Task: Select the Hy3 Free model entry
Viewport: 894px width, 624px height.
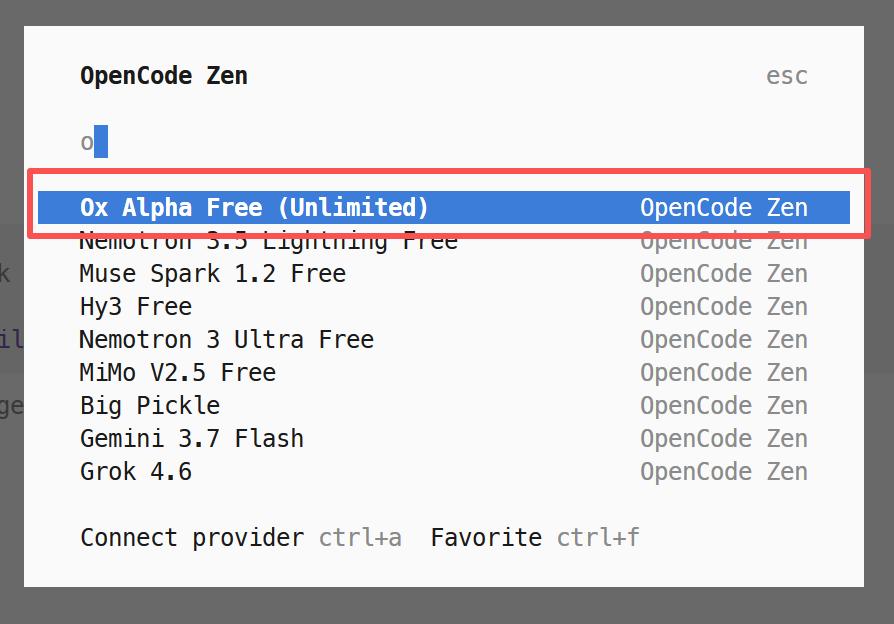Action: pos(444,307)
